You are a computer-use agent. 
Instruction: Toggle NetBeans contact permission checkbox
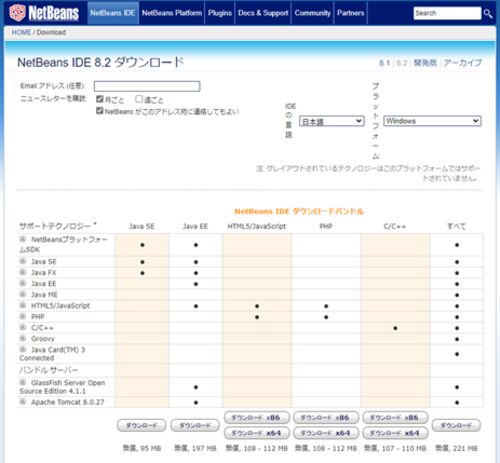100,111
